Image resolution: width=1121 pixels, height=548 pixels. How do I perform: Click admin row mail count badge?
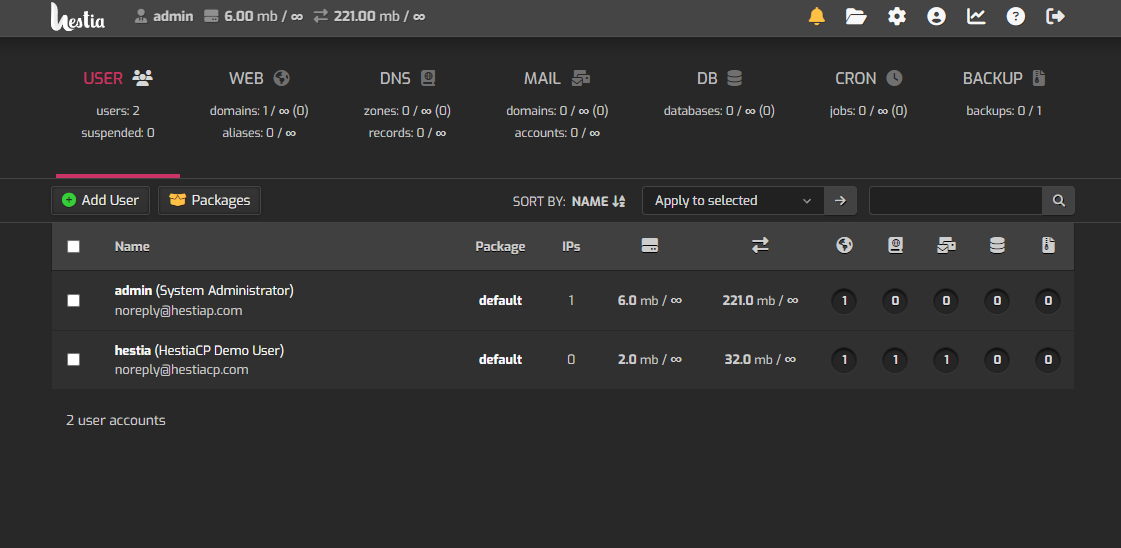(x=947, y=301)
